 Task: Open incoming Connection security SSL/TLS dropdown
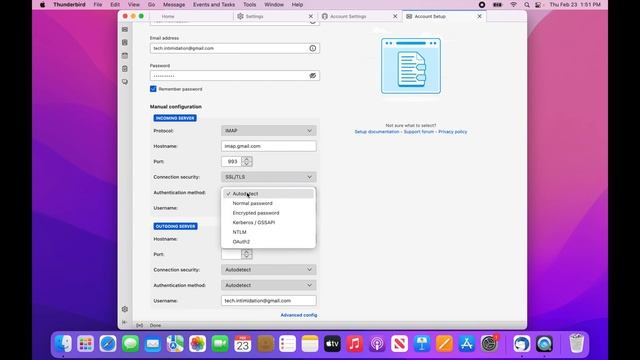tap(269, 177)
